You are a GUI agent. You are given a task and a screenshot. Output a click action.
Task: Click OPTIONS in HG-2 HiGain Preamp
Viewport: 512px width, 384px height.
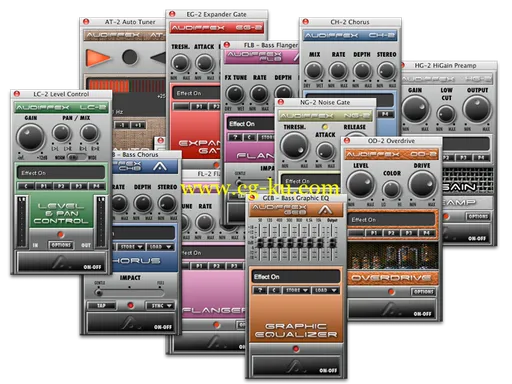(x=478, y=216)
